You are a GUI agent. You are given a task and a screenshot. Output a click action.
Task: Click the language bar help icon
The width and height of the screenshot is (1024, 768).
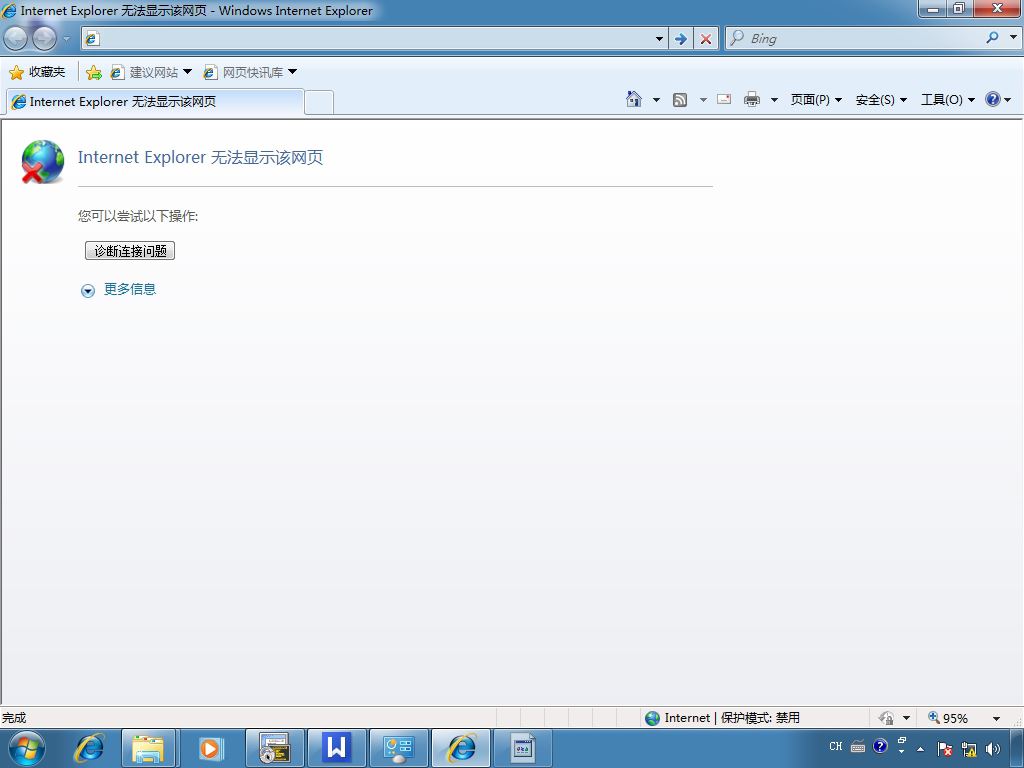pyautogui.click(x=880, y=746)
